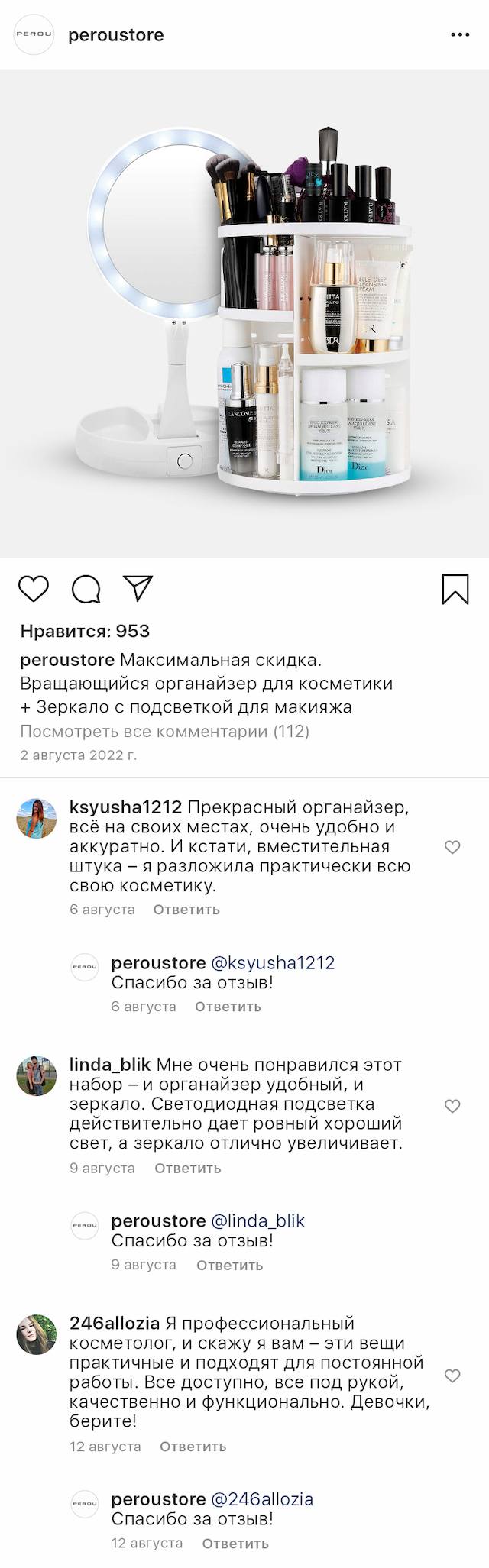
Task: Open 246allozia's profile avatar
Action: pos(37,1334)
